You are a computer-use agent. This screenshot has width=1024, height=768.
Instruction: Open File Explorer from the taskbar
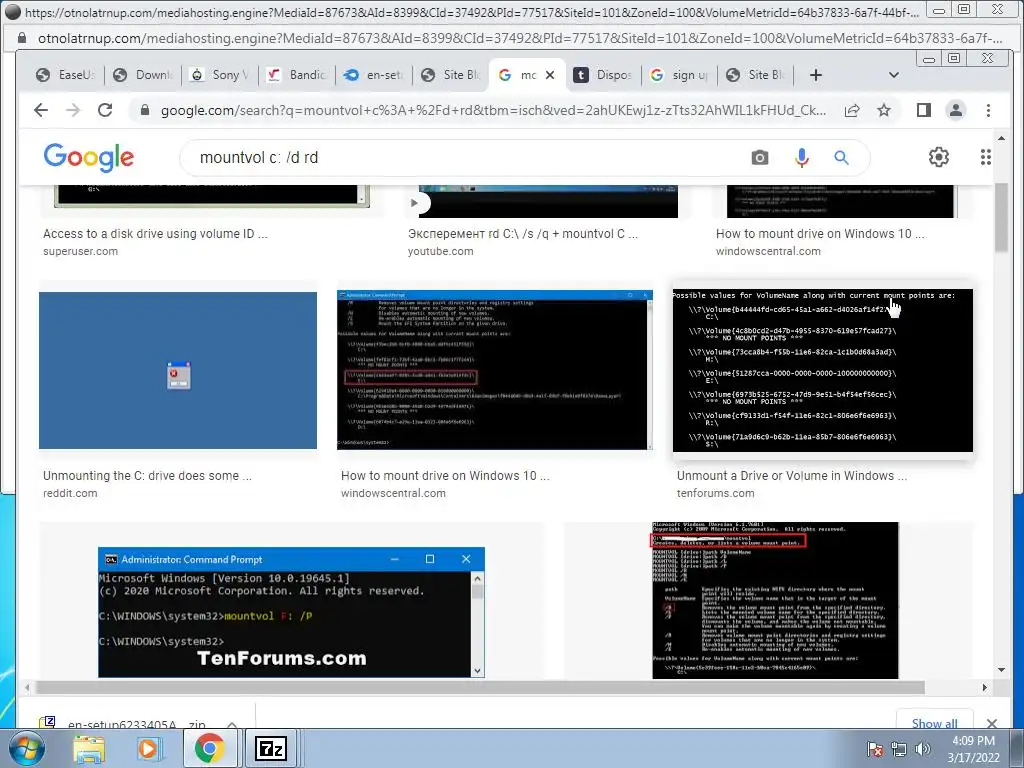click(89, 748)
